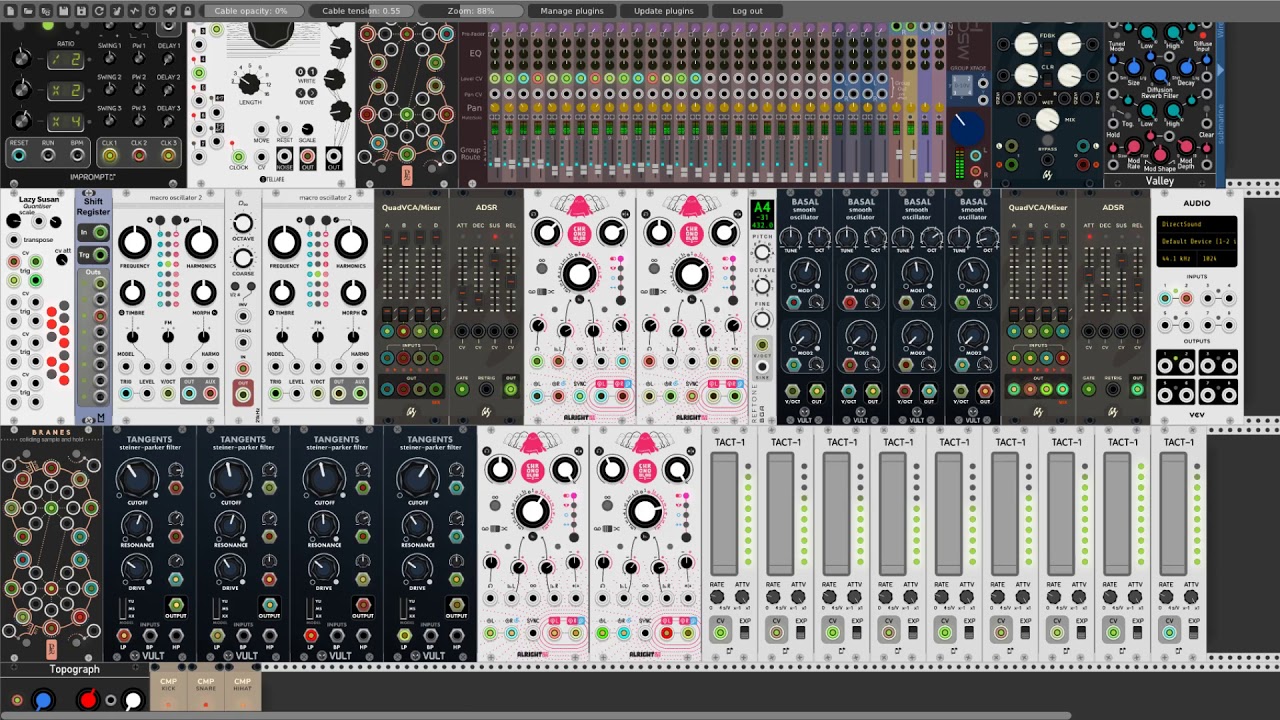This screenshot has width=1280, height=720.
Task: Click the cyan RESET jack on Impromptu clock
Action: click(x=19, y=155)
